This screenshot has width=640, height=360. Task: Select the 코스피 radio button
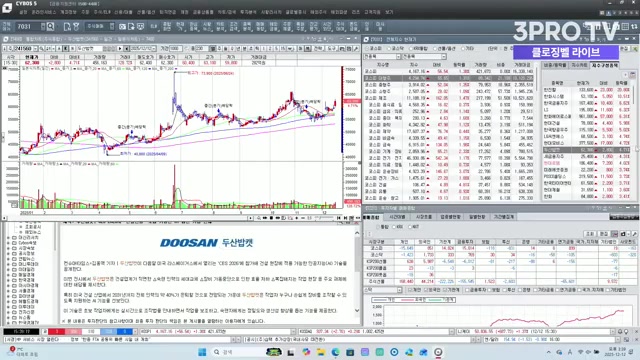pos(367,49)
